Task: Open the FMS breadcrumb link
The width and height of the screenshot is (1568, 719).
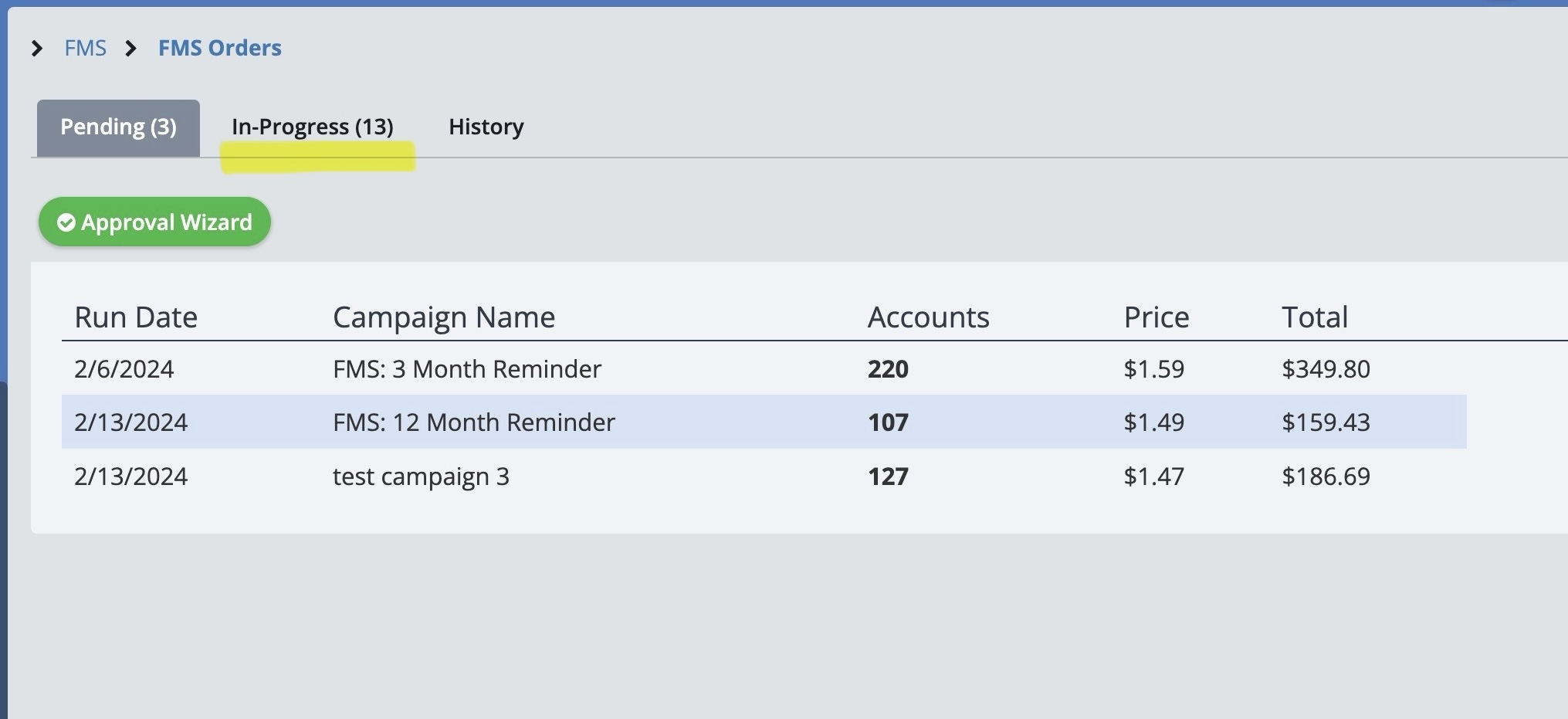Action: 85,48
